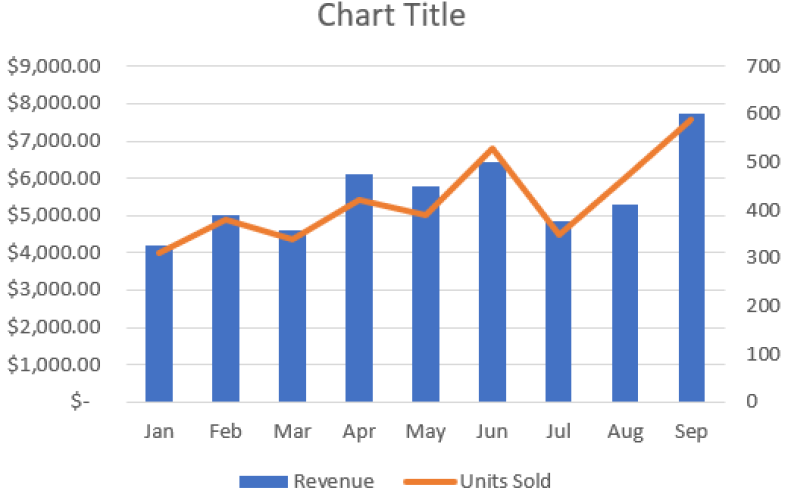Screen dimensions: 788x494
Task: Select the blue Revenue legend swatch
Action: 263,481
